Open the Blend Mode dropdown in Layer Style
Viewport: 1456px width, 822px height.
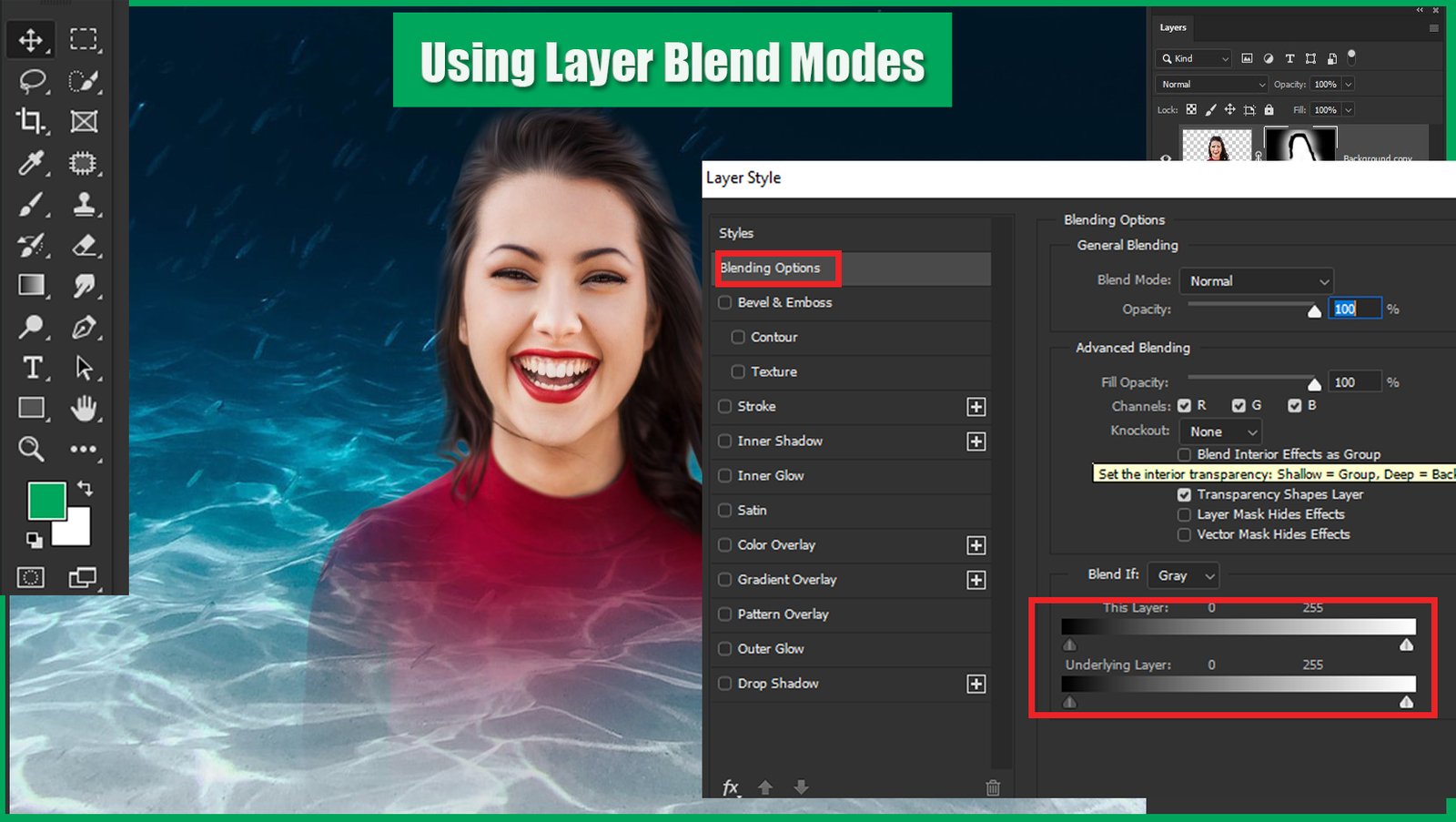[x=1257, y=281]
